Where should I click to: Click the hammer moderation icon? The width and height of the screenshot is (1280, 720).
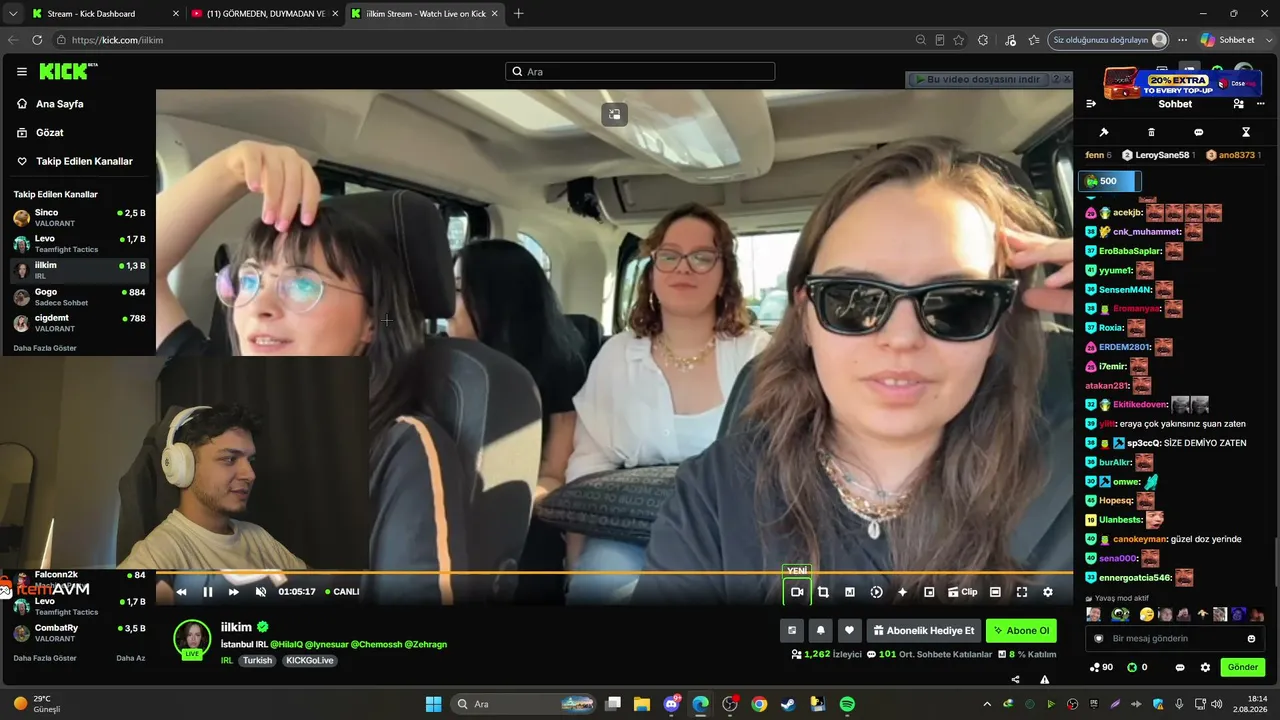pos(1104,132)
